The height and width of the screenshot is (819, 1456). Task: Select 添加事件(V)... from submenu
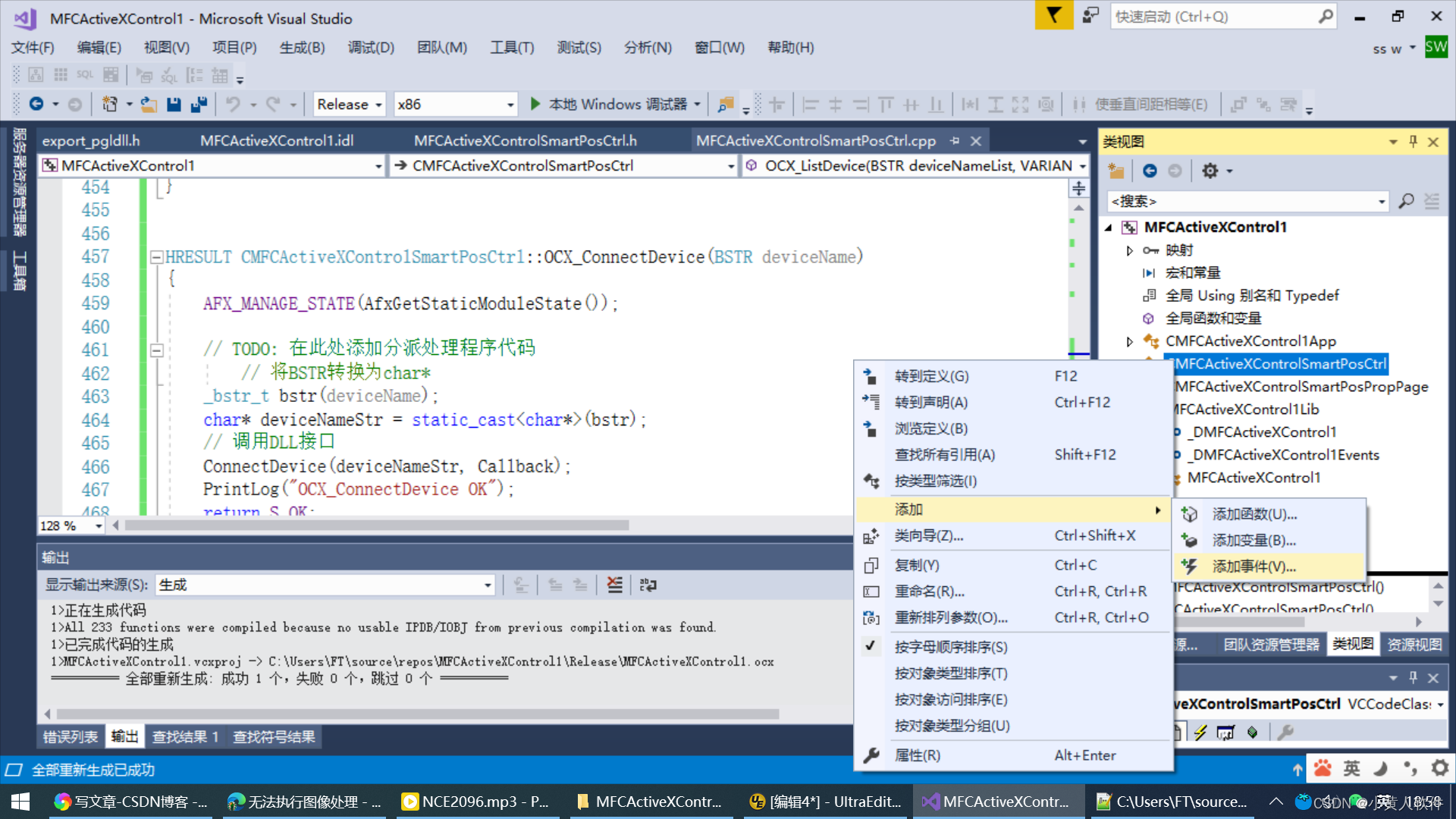click(1269, 566)
